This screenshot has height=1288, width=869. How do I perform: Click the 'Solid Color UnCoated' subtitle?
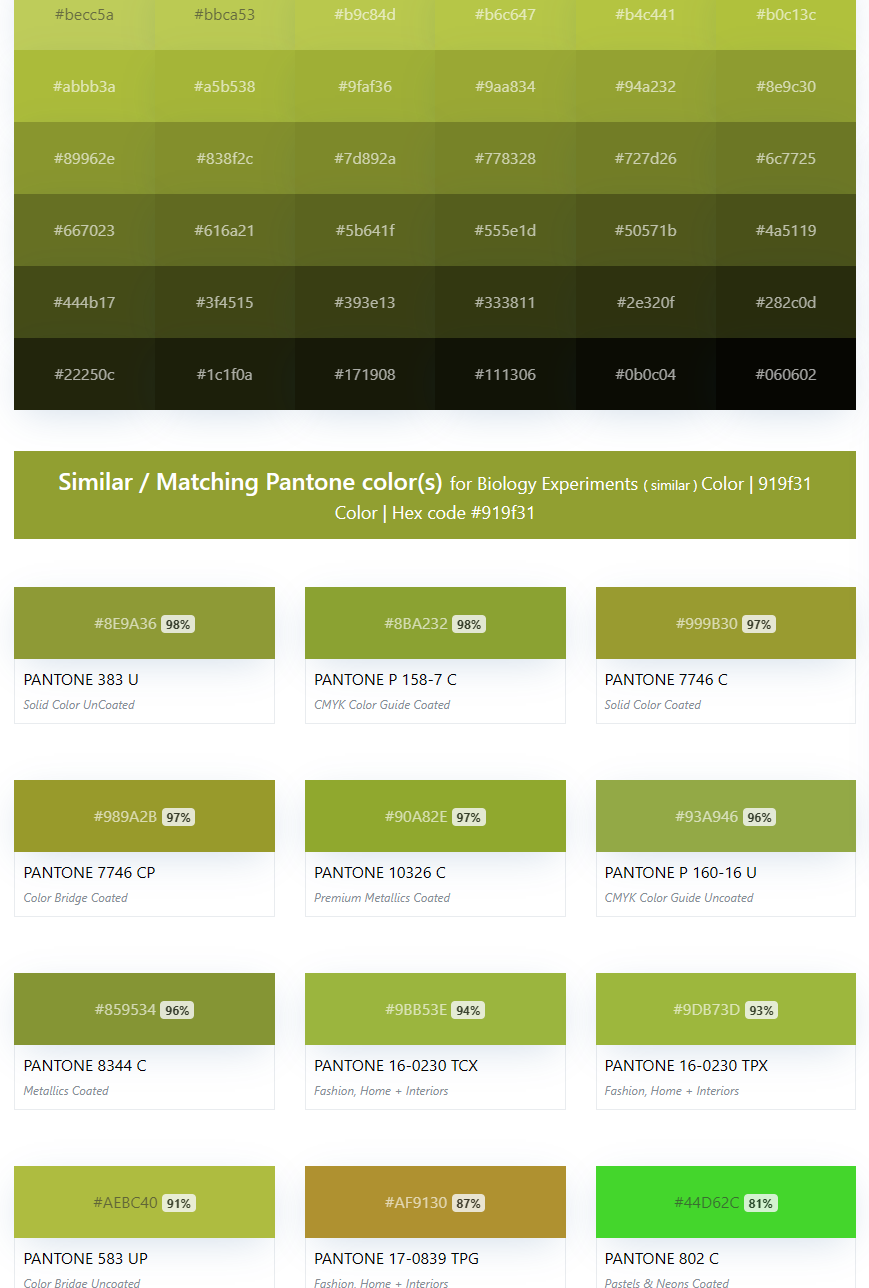[79, 705]
